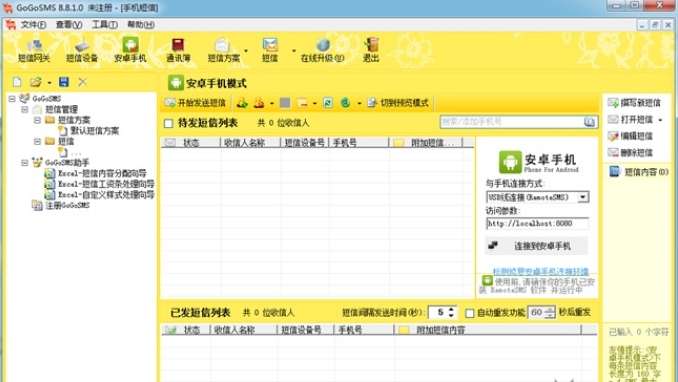Click the 60 seconds resend stepper arrows
This screenshot has width=678, height=382.
550,312
